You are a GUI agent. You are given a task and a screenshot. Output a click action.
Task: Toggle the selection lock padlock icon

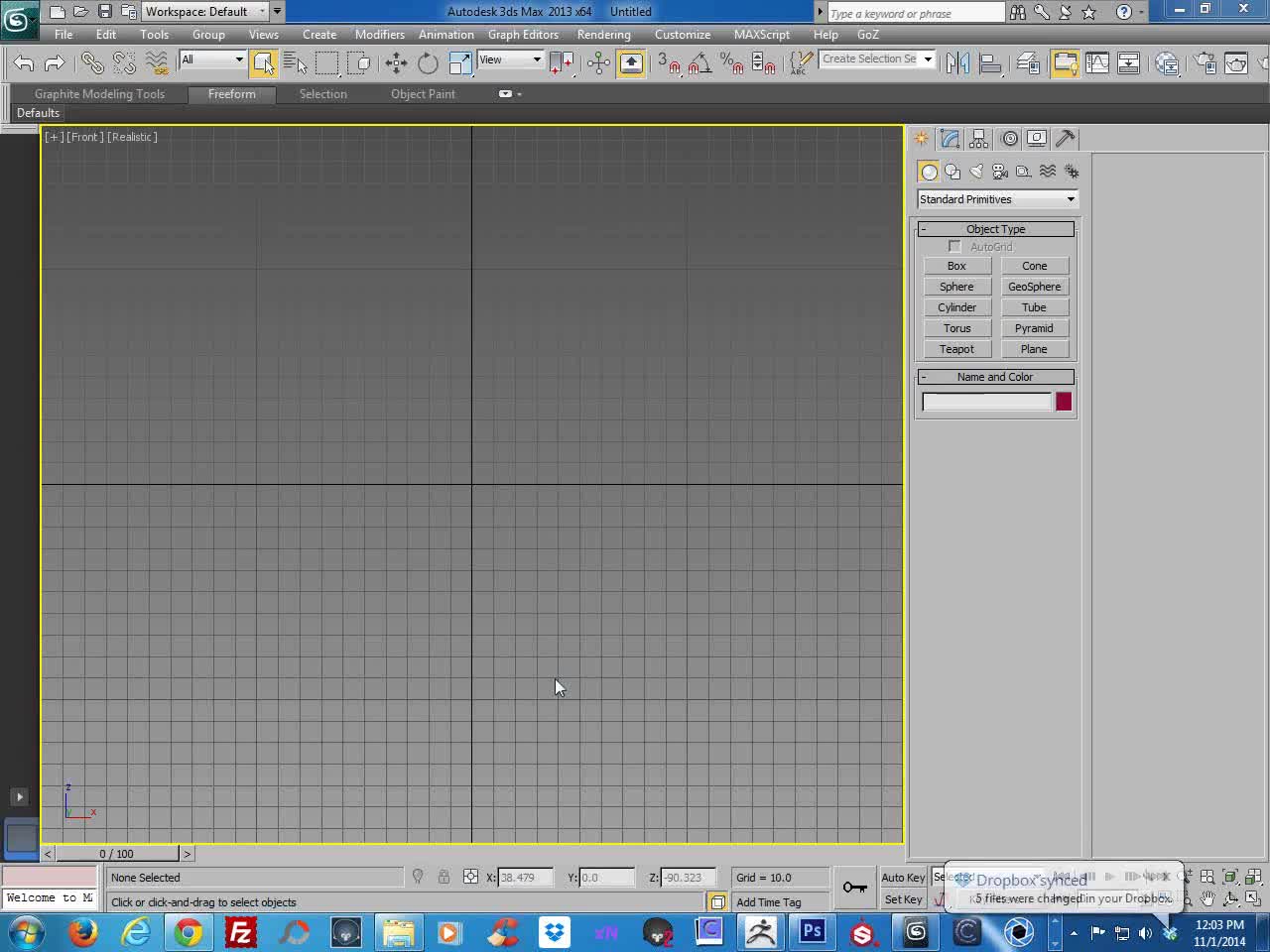444,877
